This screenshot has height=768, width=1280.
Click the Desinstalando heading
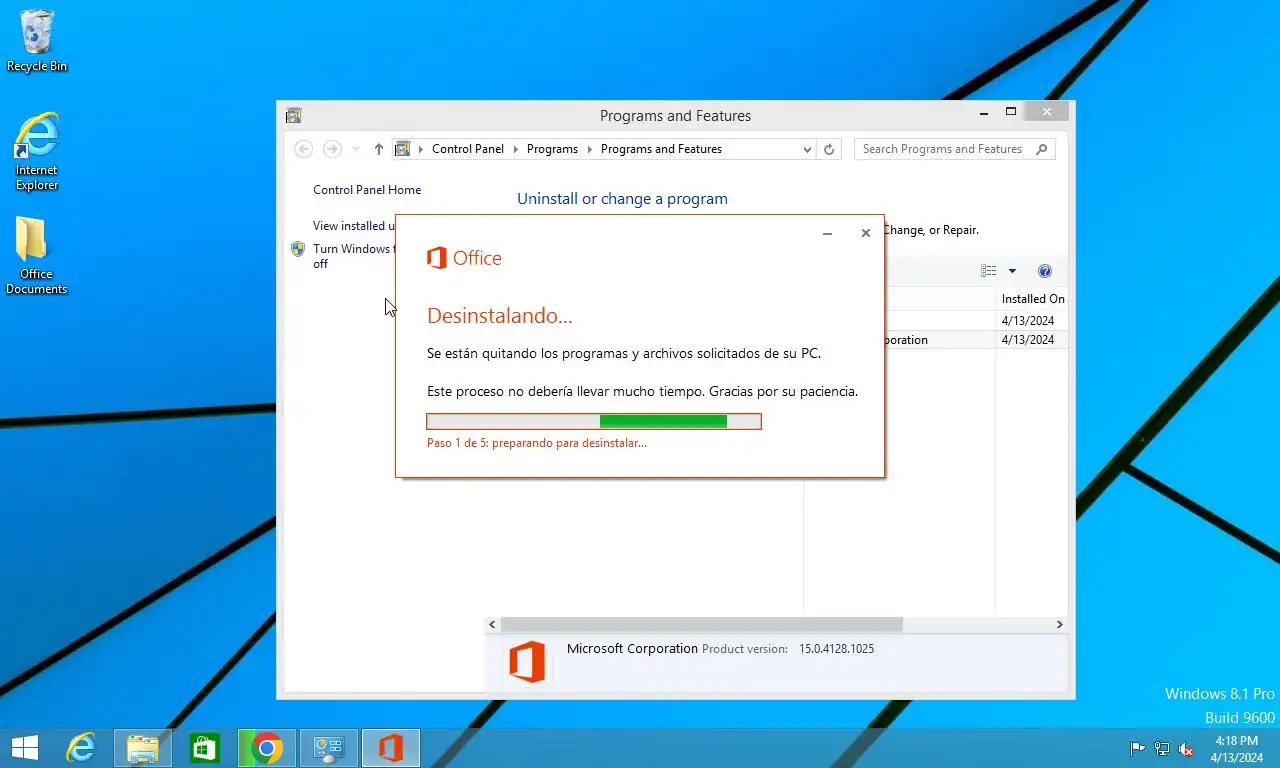point(500,316)
